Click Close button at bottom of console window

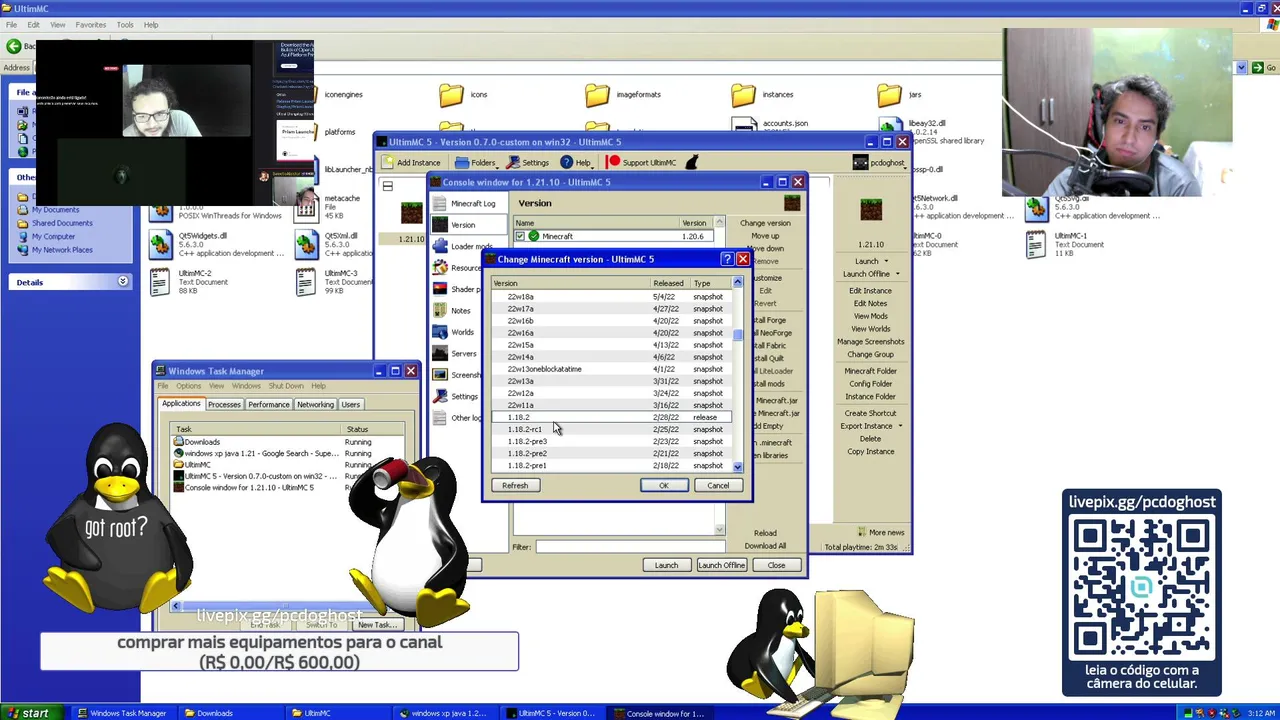(776, 565)
